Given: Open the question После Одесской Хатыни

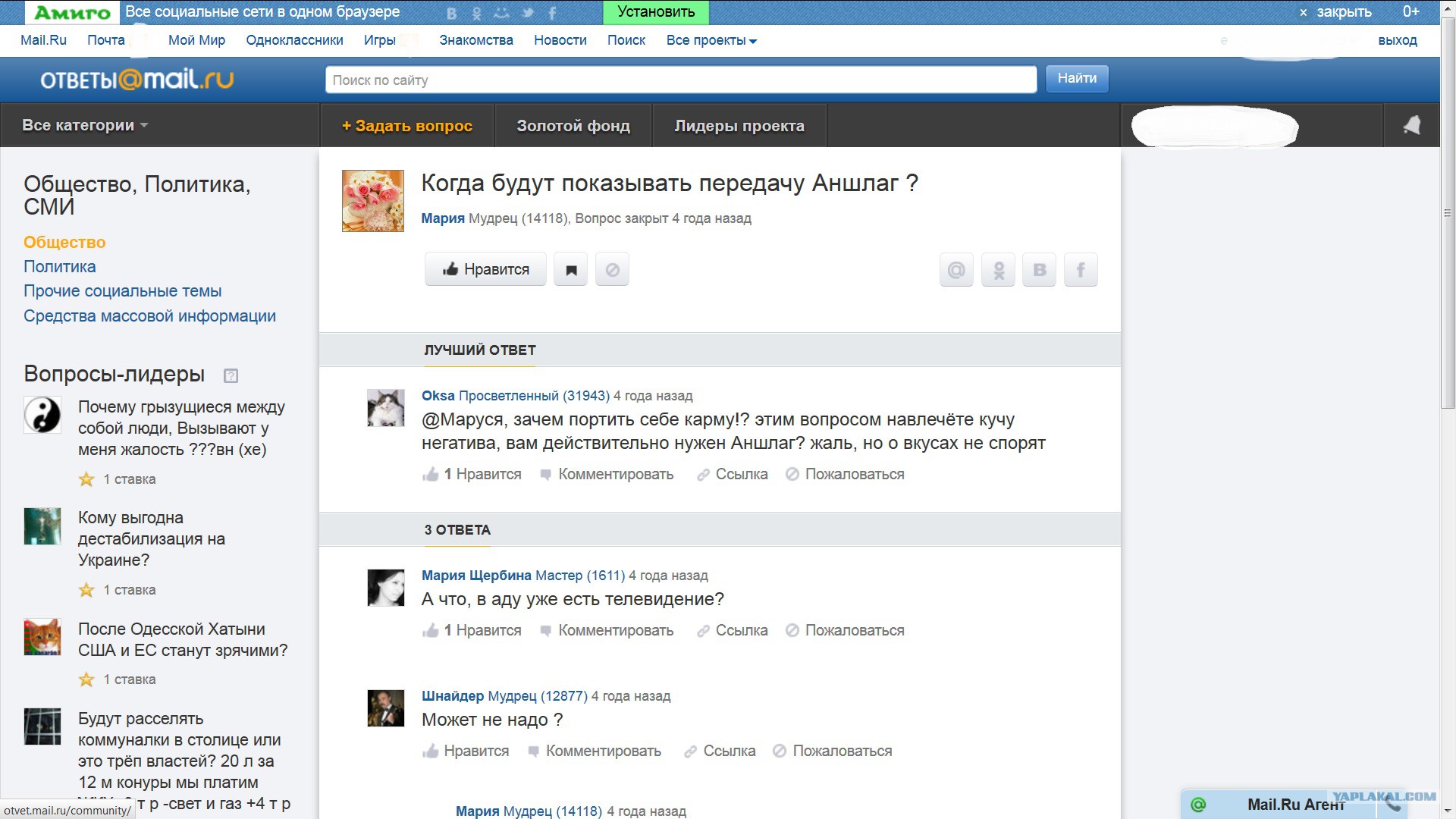Looking at the screenshot, I should pyautogui.click(x=183, y=640).
